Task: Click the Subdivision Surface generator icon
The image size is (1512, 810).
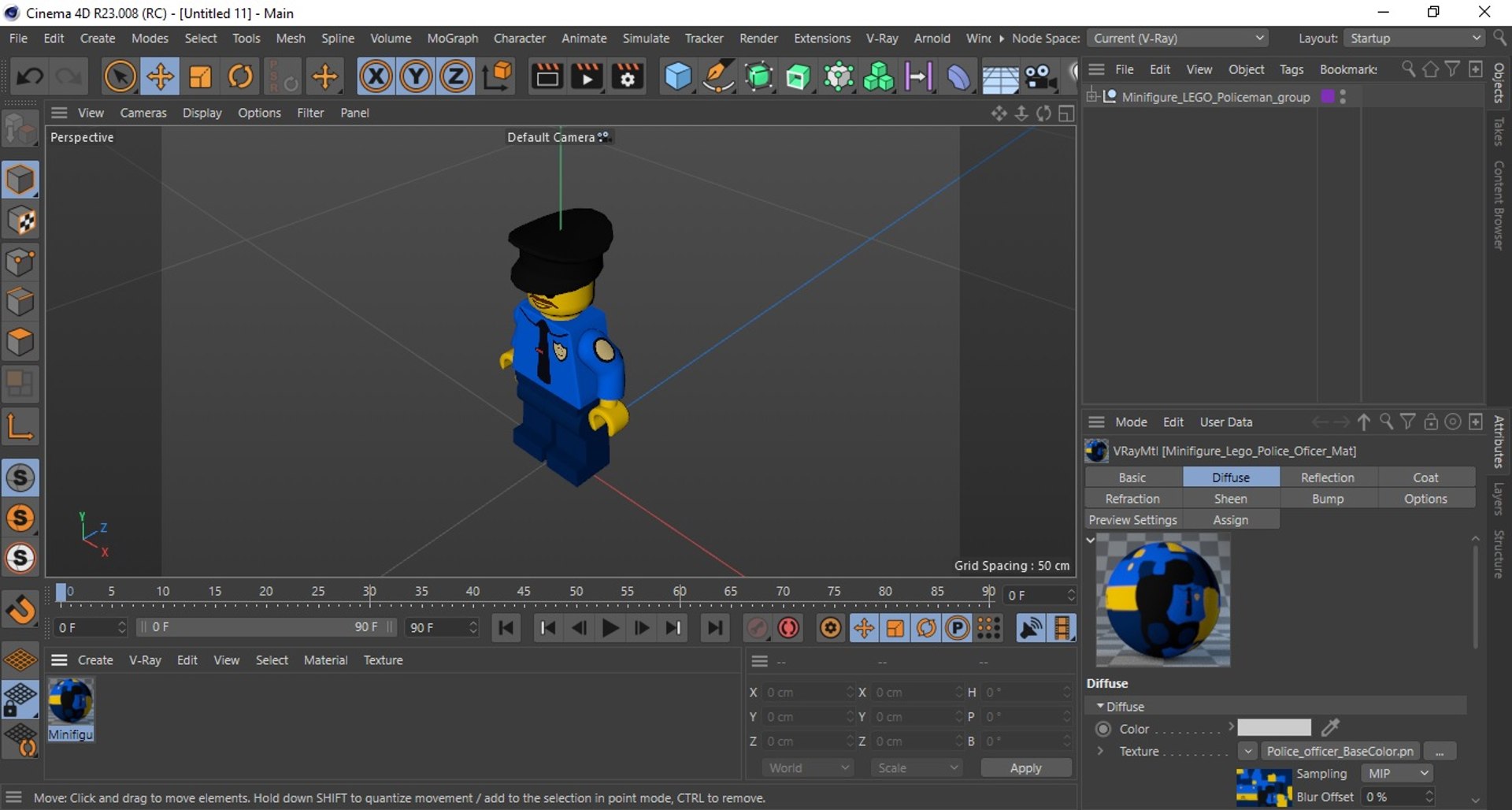Action: (x=758, y=76)
